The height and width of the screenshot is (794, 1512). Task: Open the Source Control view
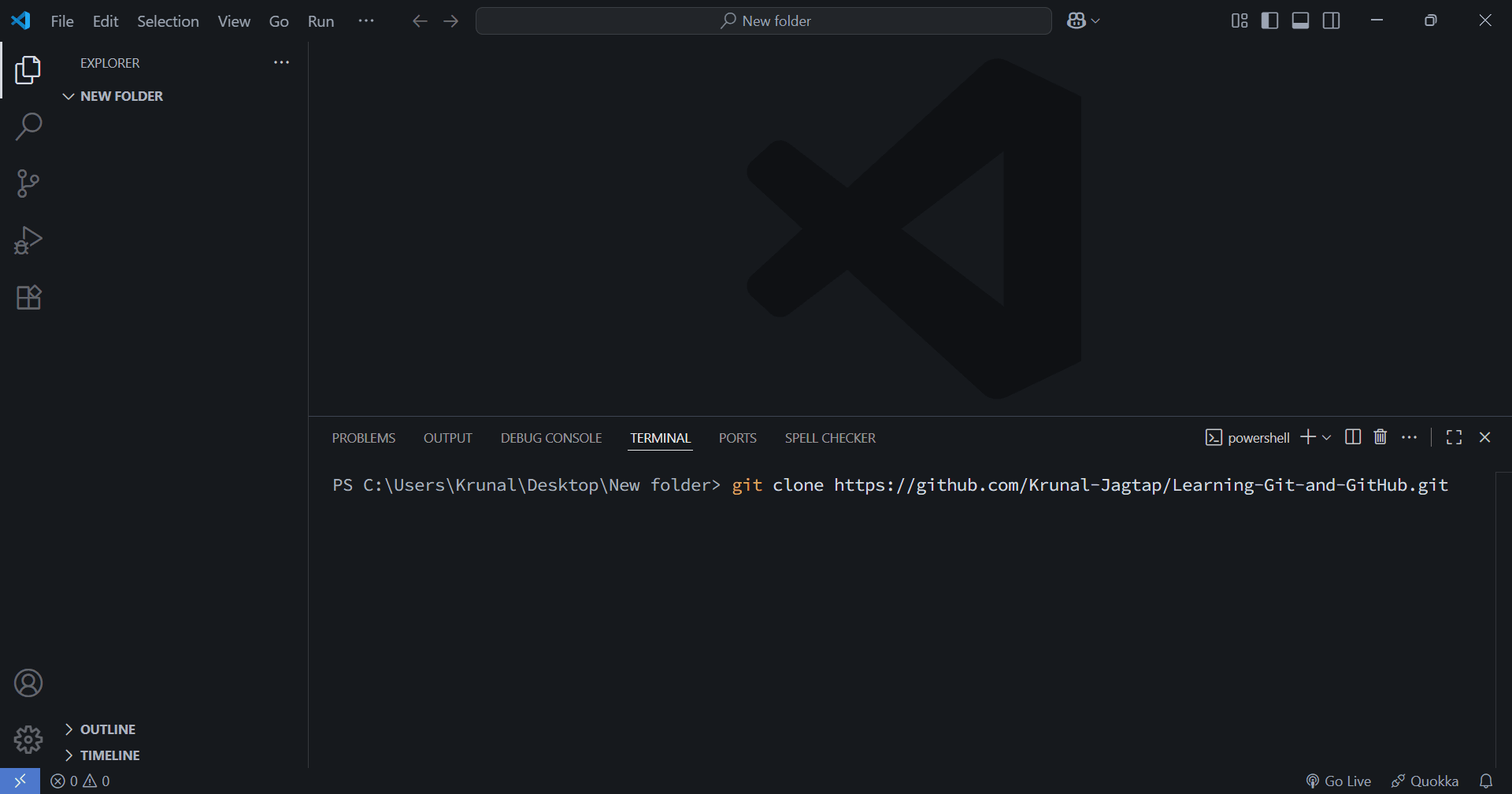click(x=28, y=184)
